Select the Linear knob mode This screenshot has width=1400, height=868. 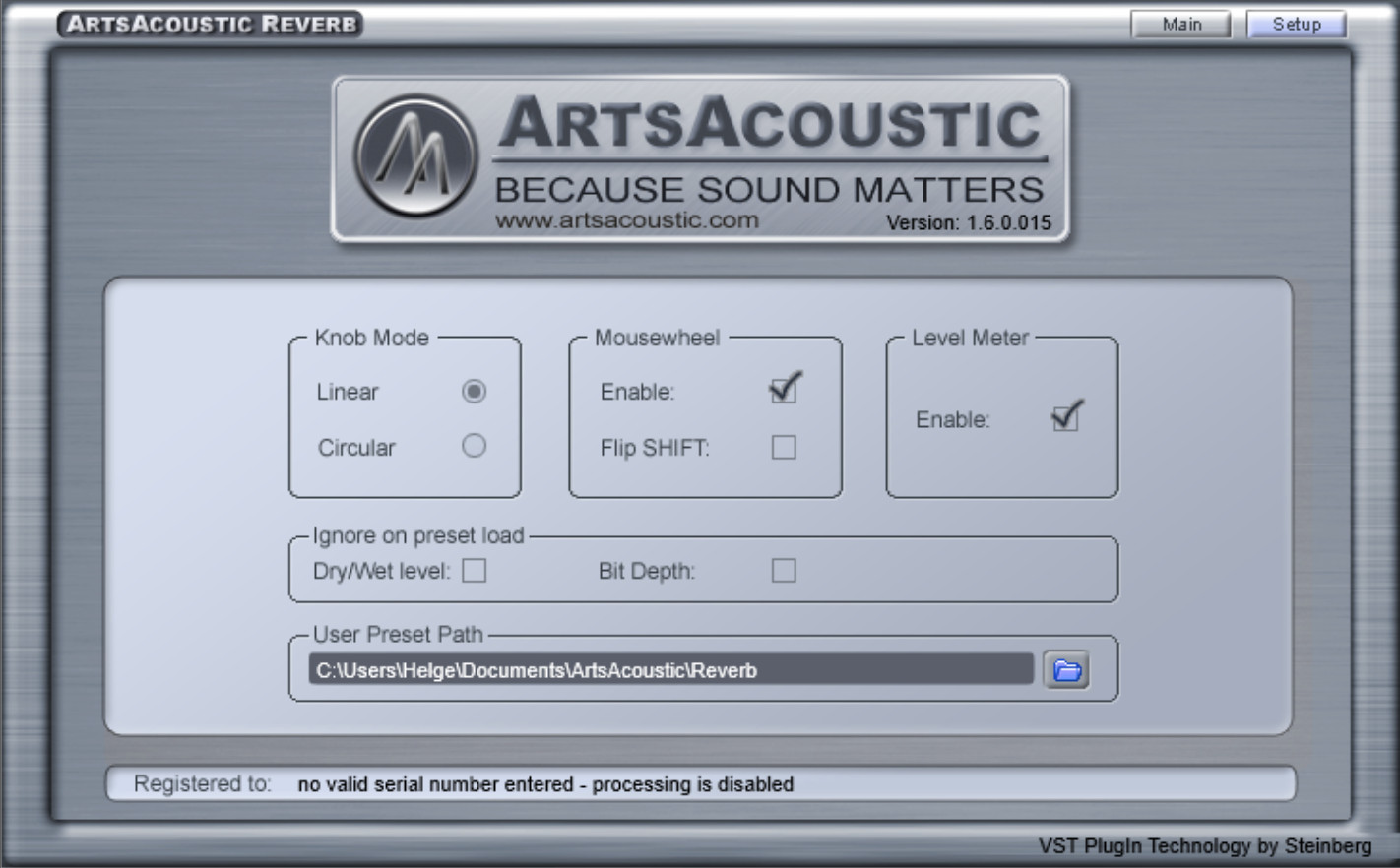474,392
